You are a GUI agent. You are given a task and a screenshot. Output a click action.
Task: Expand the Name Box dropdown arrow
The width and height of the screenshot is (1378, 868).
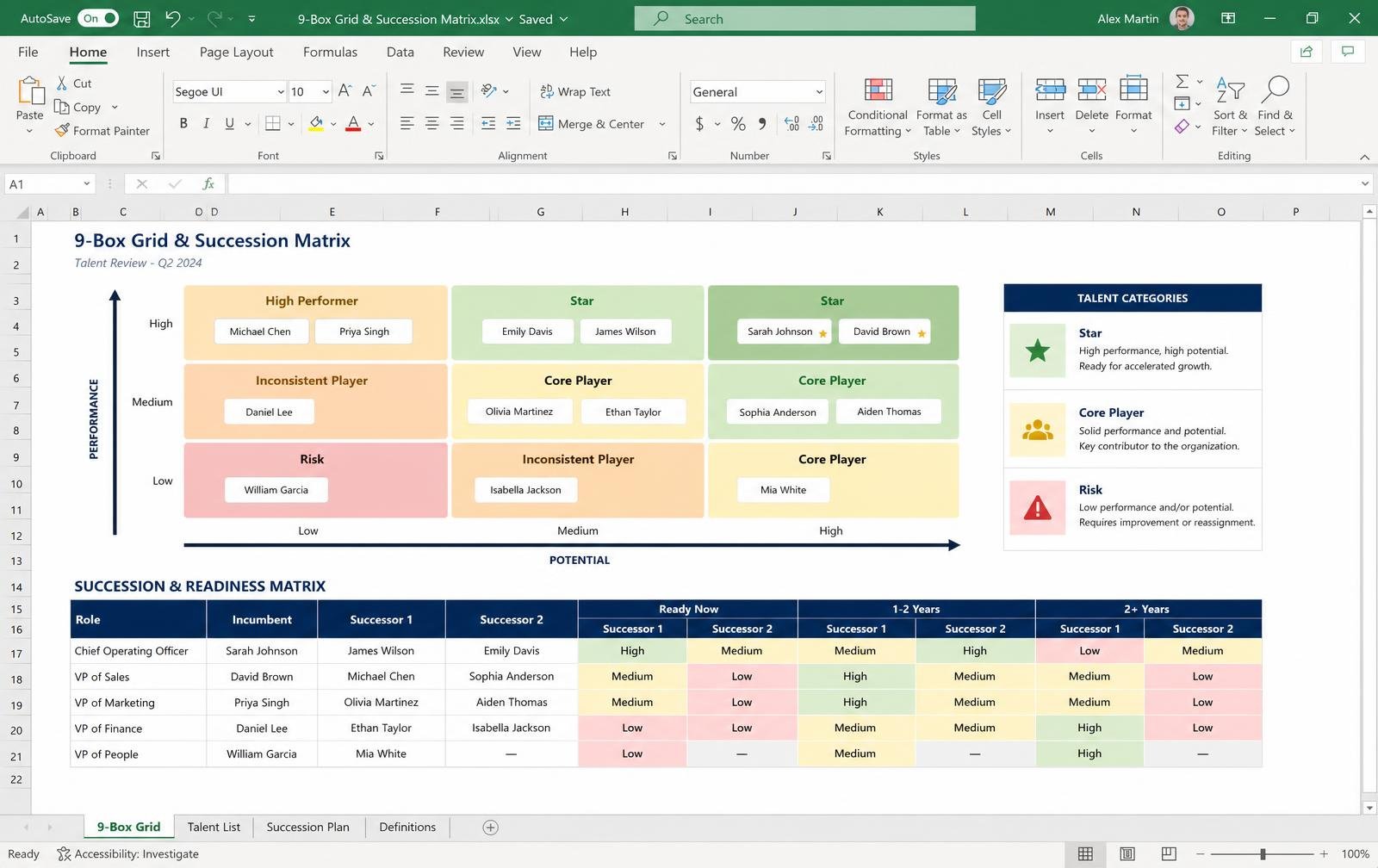[86, 183]
